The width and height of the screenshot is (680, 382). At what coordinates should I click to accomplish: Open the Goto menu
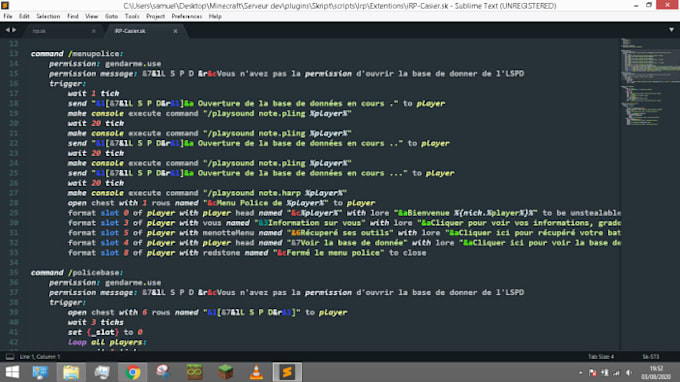point(111,16)
